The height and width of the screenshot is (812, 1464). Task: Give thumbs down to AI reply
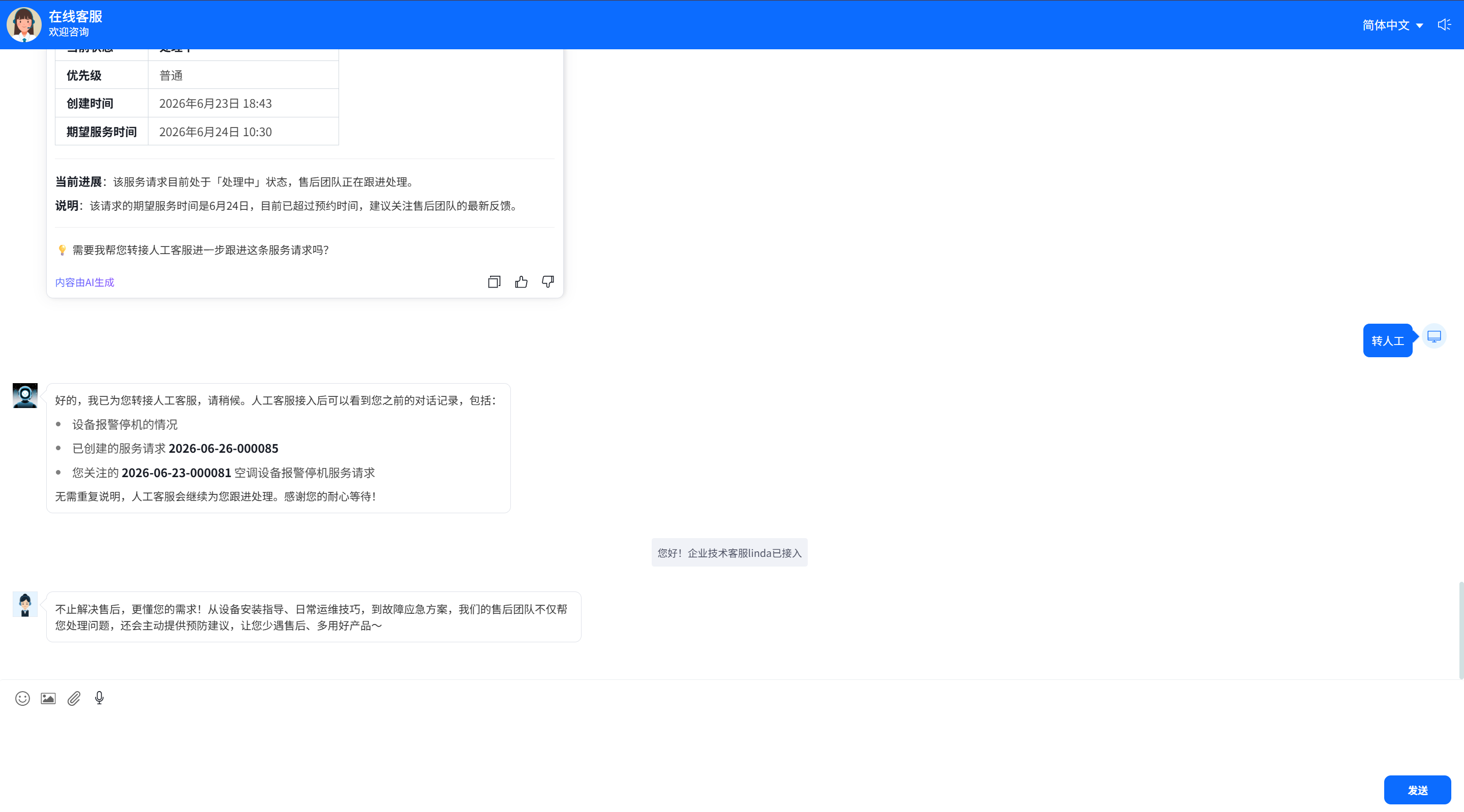point(548,282)
